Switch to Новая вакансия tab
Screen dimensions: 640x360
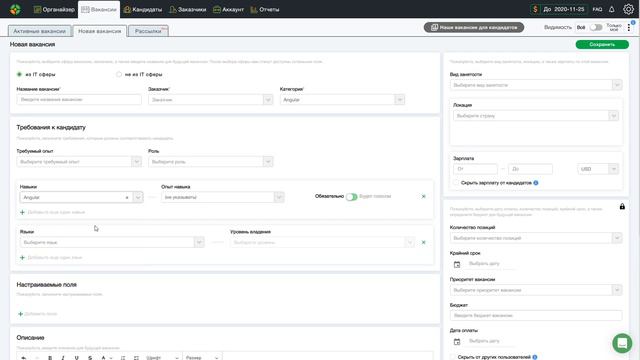[x=100, y=31]
